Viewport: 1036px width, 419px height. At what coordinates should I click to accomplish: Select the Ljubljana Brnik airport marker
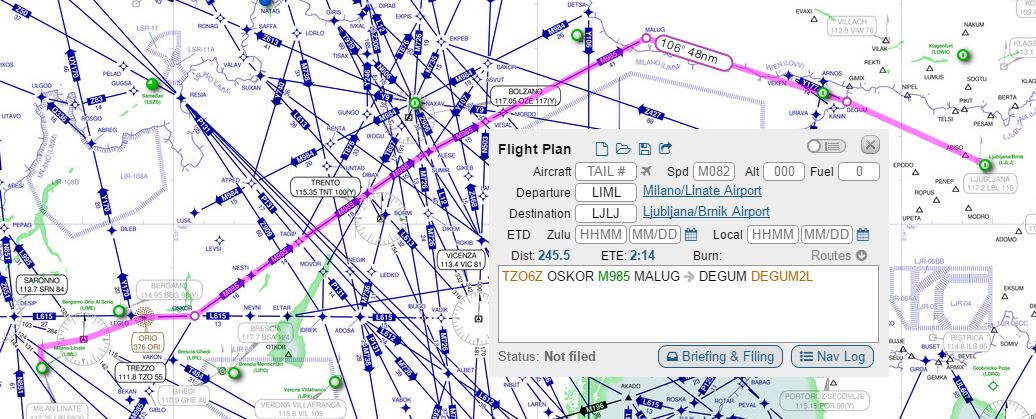click(984, 165)
